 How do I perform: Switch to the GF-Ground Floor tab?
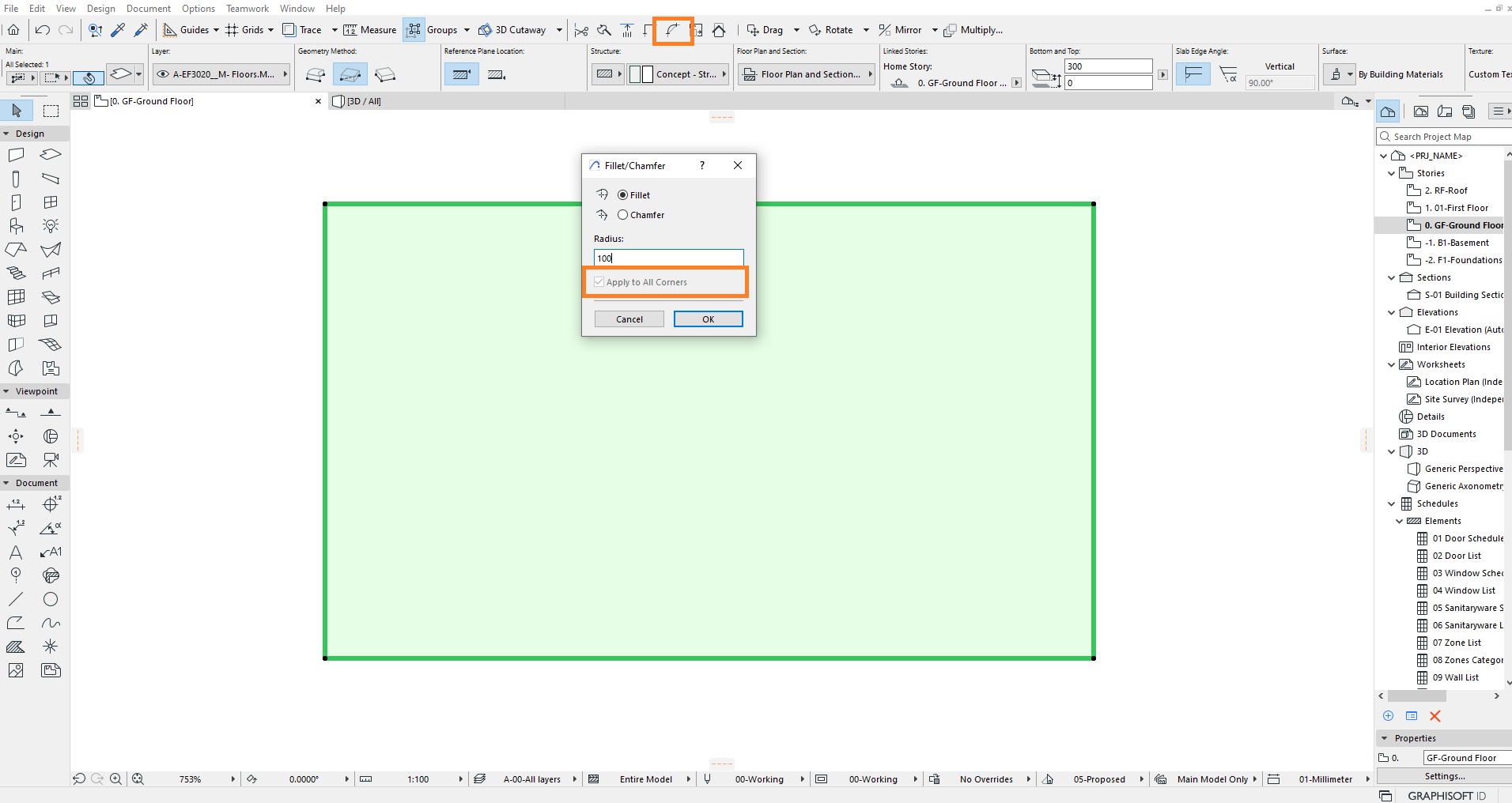click(x=150, y=101)
